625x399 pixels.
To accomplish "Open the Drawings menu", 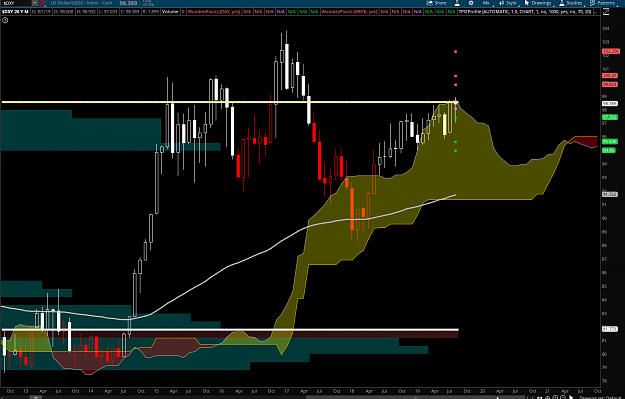I will click(538, 3).
